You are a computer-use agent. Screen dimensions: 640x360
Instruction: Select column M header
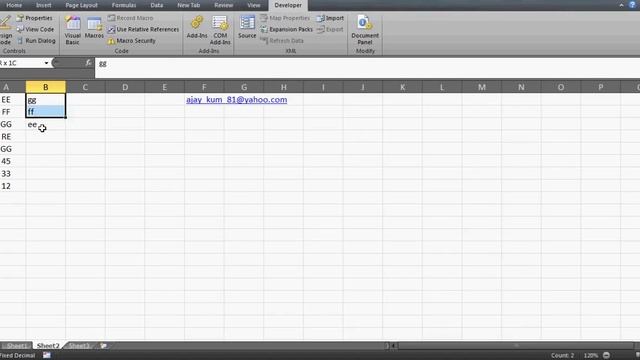click(x=482, y=87)
